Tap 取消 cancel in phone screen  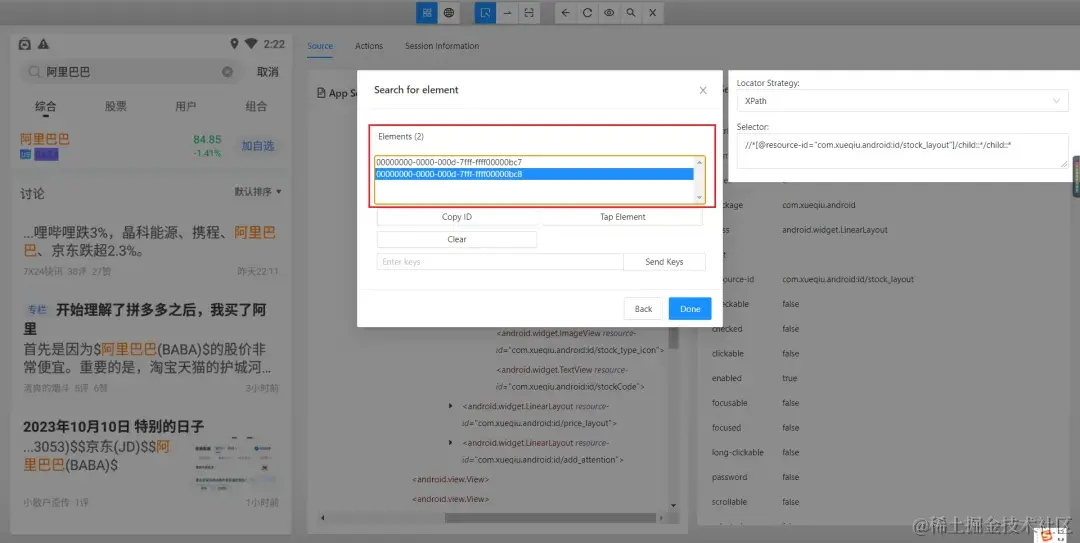pos(268,72)
